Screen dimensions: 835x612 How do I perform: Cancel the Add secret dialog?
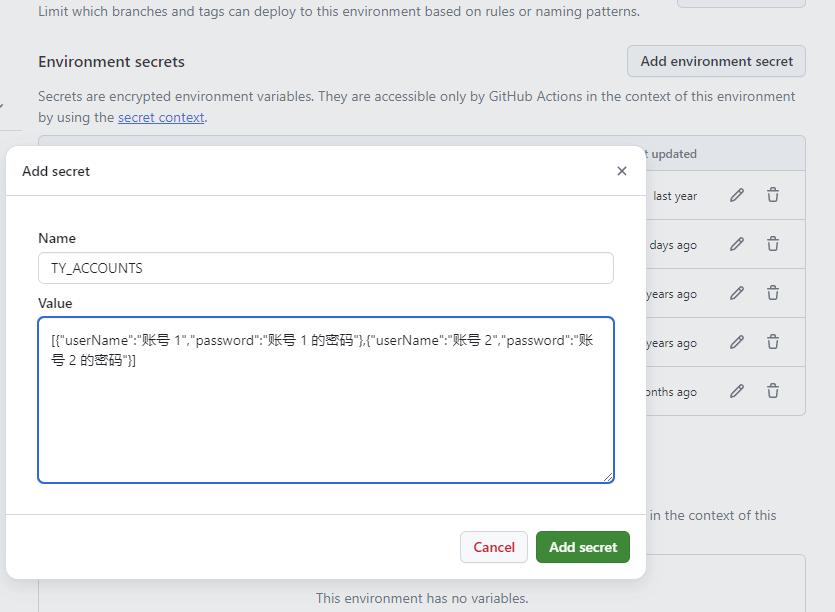click(494, 547)
